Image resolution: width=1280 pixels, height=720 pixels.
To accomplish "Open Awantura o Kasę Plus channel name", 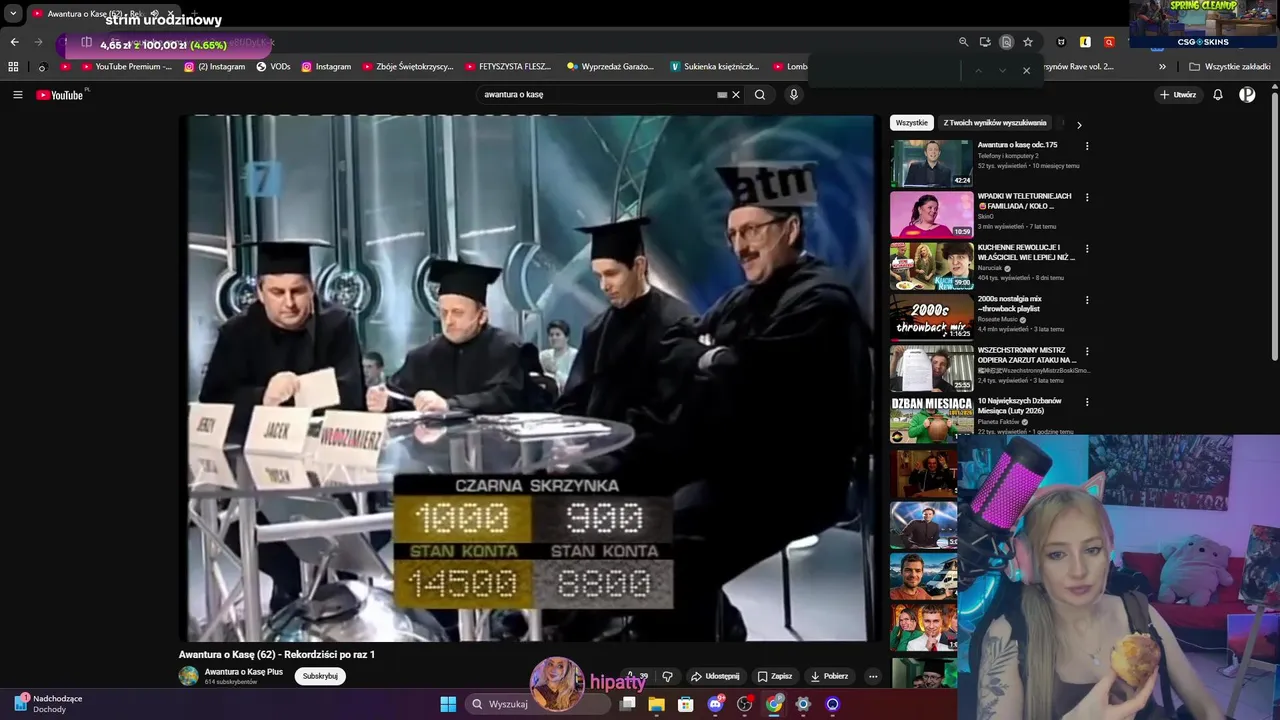I will (244, 672).
